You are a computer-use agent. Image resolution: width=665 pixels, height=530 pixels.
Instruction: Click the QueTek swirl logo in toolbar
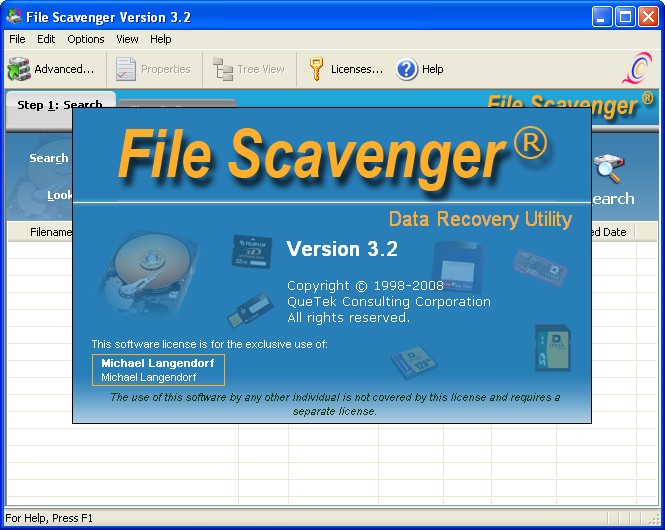[637, 68]
